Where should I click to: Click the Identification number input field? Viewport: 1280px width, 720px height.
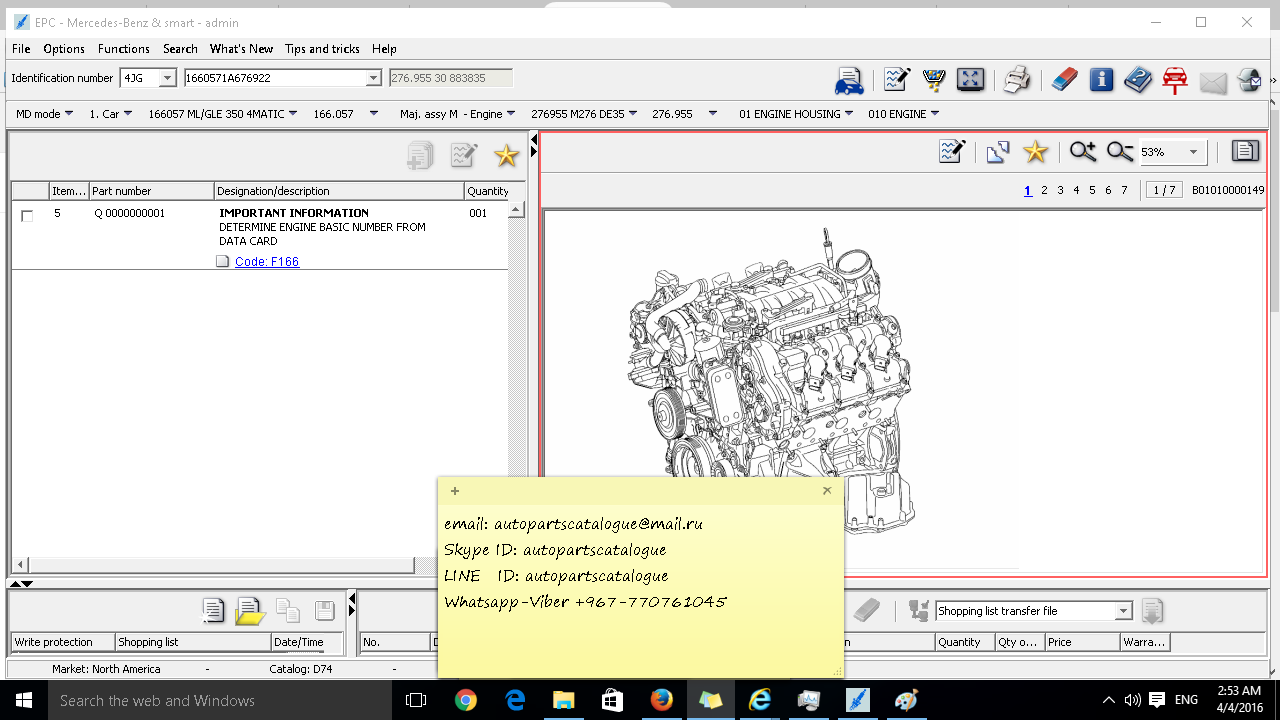pyautogui.click(x=275, y=78)
